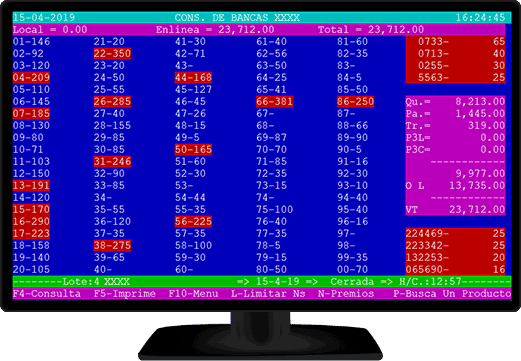Click the Tr.= 319.00 value
This screenshot has width=521, height=361.
point(455,126)
